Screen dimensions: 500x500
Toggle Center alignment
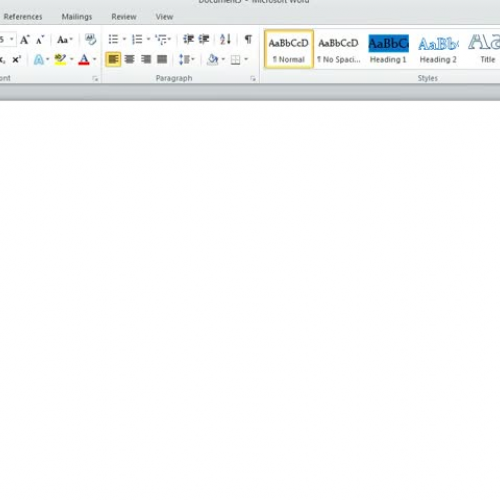pyautogui.click(x=129, y=60)
